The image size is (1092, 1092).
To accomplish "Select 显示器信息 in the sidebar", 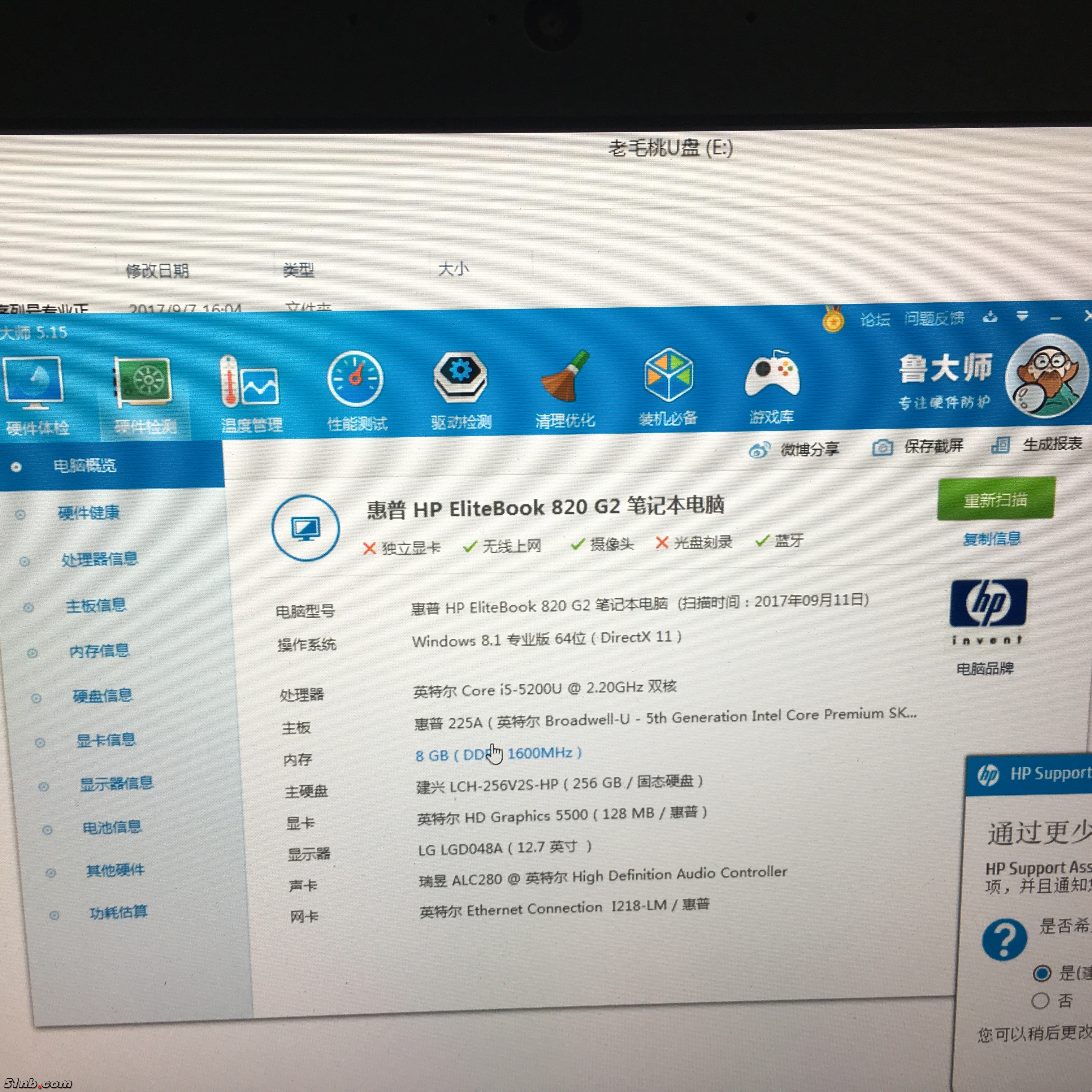I will [116, 784].
